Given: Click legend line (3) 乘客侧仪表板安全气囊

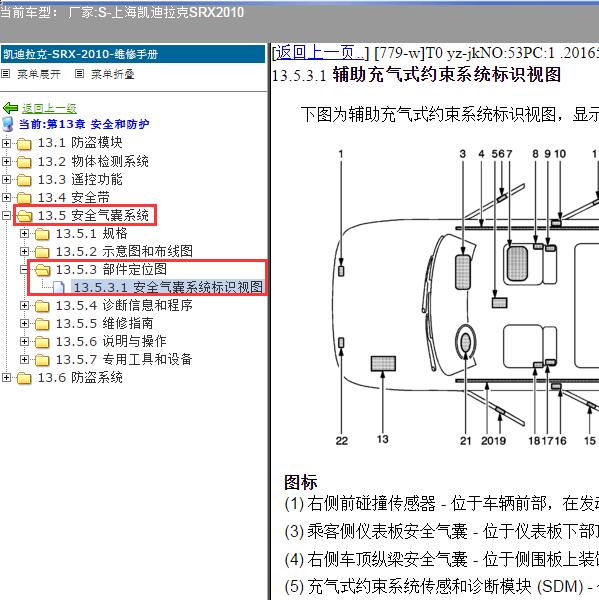Looking at the screenshot, I should [442, 532].
